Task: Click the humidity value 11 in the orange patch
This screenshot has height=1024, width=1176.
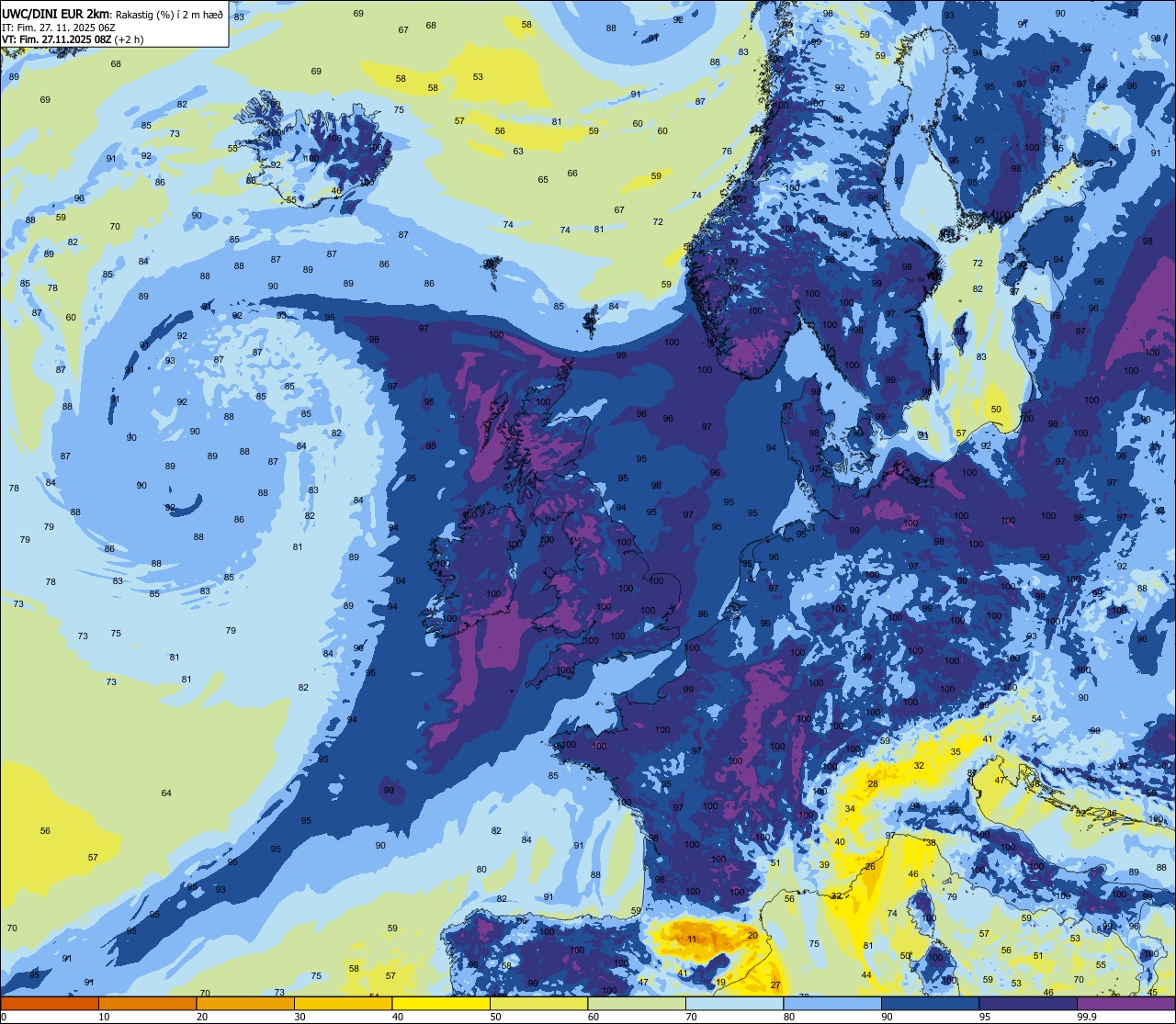Action: [692, 939]
